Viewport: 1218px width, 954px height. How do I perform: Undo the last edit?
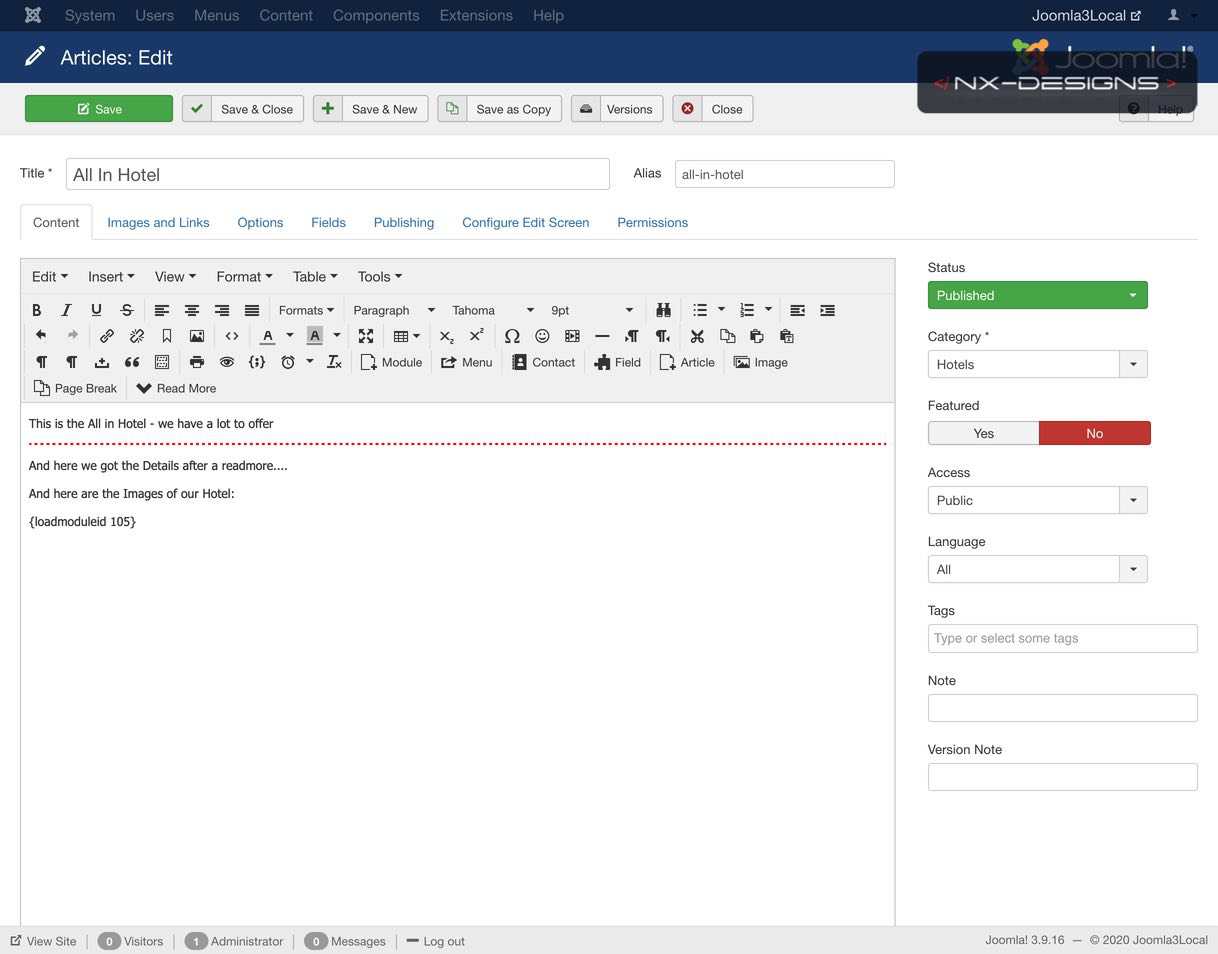(41, 336)
